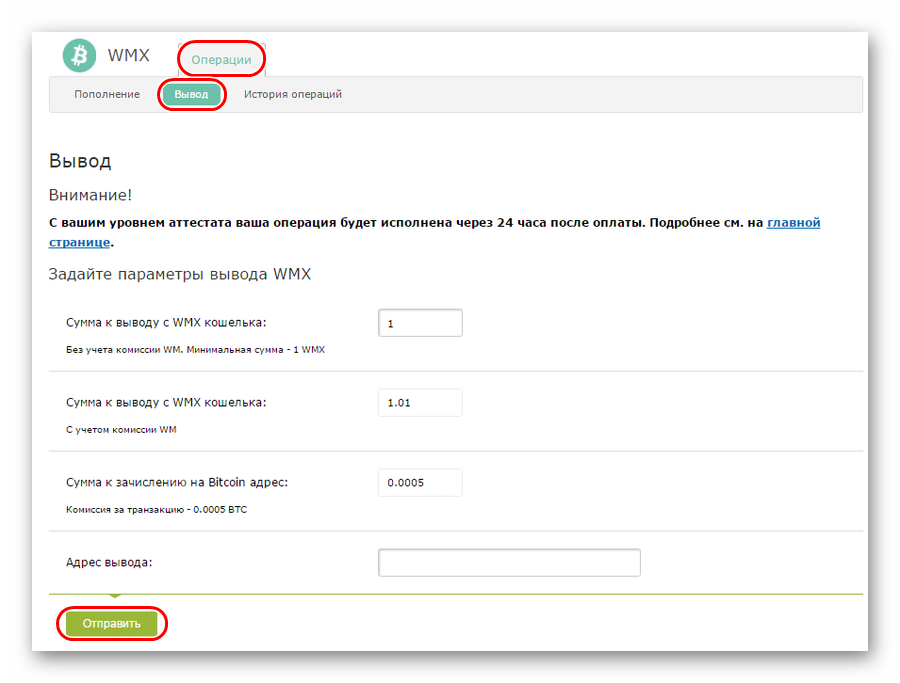This screenshot has width=900, height=683.
Task: Click the note 'Без учета комиссии WM. Минимальная сумма - 1 WMX'
Action: 195,350
